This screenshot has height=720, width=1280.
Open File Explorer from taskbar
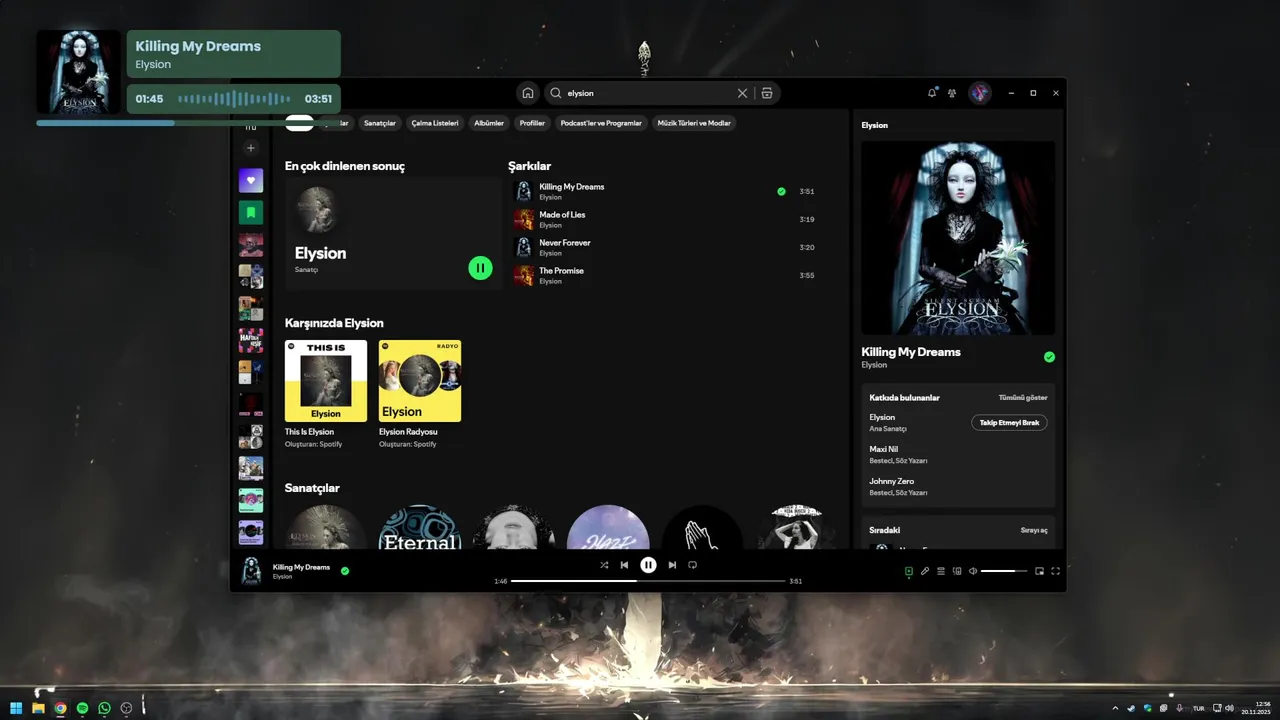point(38,708)
